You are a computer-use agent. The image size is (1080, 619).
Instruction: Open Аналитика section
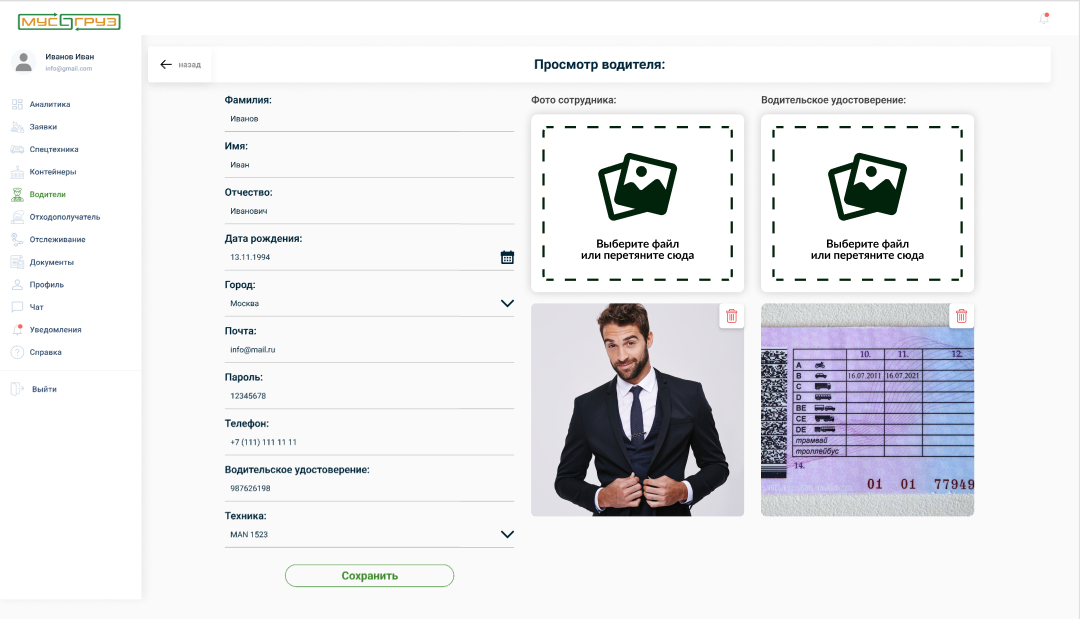(x=50, y=105)
